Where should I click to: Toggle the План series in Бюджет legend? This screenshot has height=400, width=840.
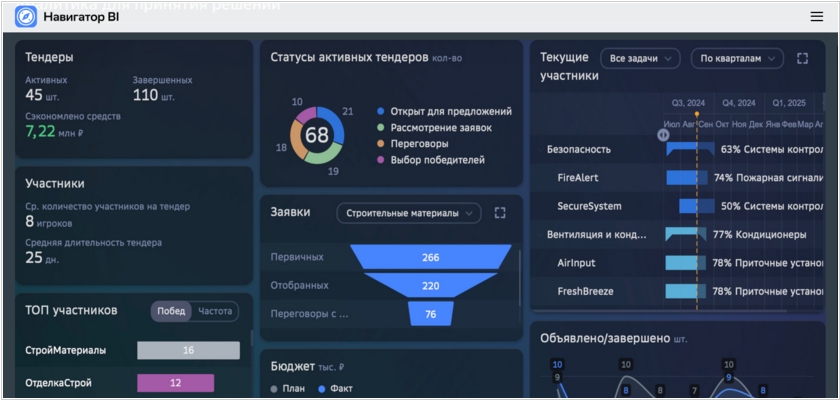point(288,388)
